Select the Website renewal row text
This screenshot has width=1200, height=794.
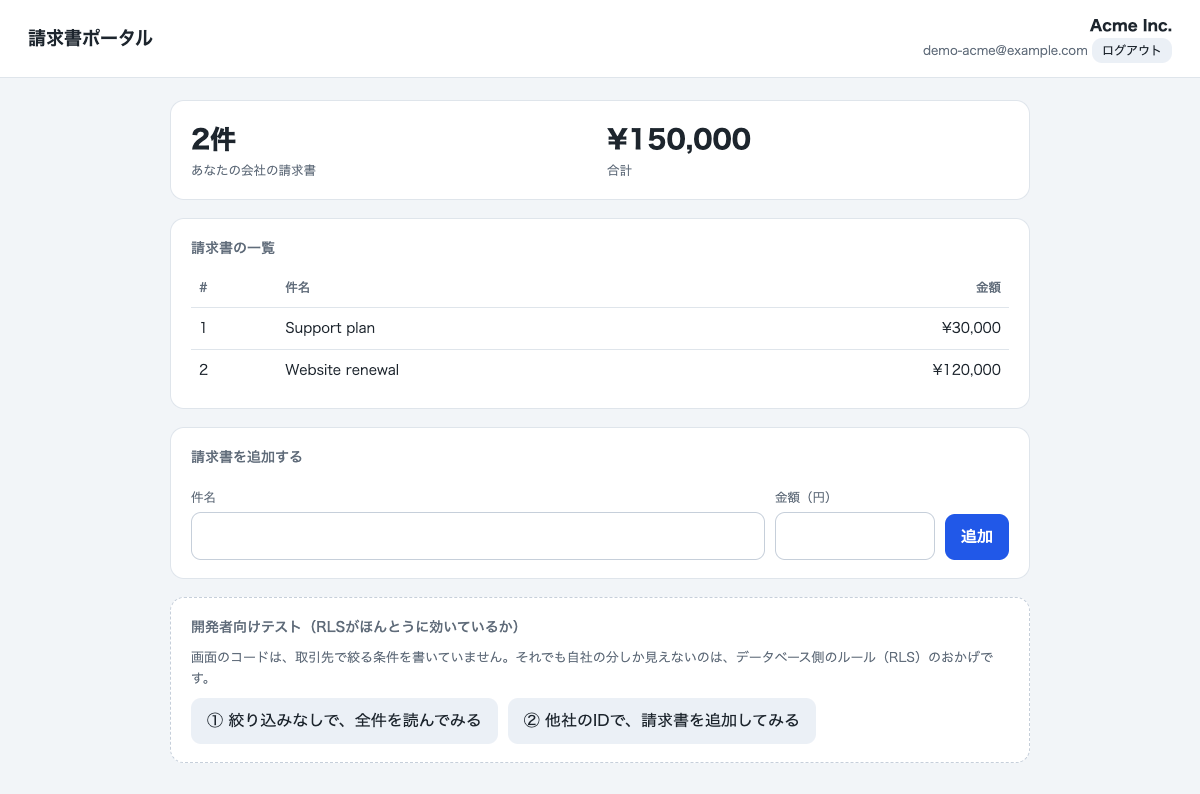click(342, 370)
